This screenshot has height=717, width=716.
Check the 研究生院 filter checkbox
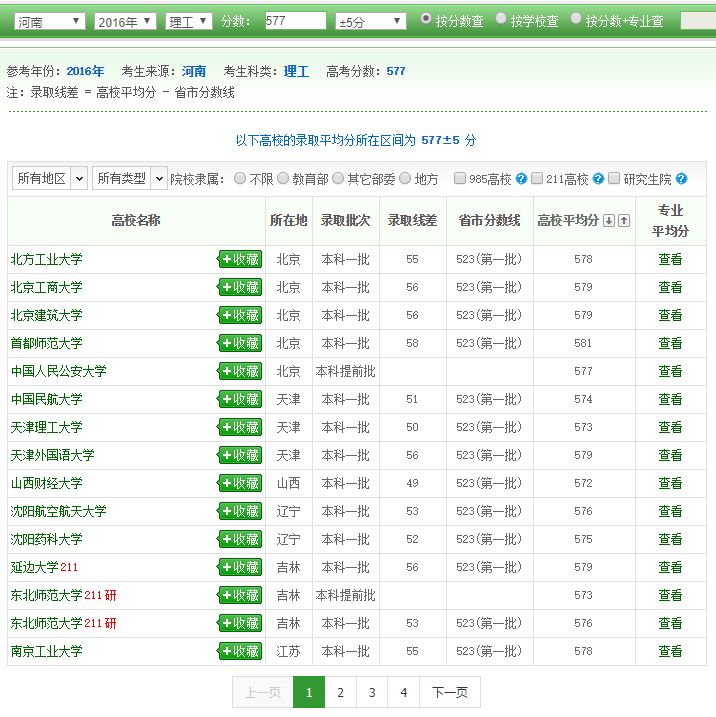(614, 178)
